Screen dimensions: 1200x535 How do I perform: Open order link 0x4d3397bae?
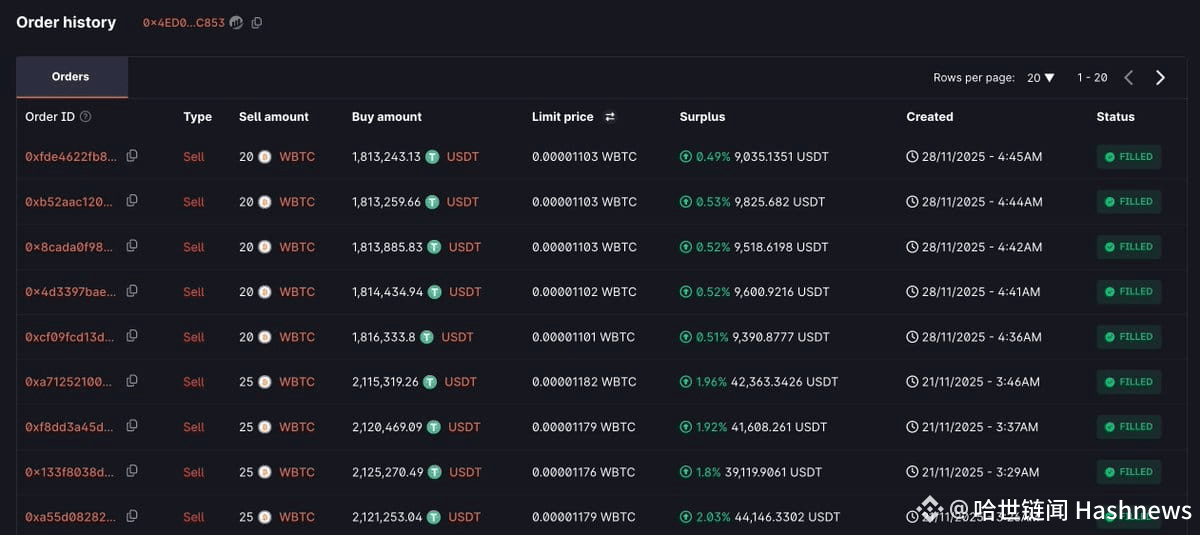click(70, 292)
